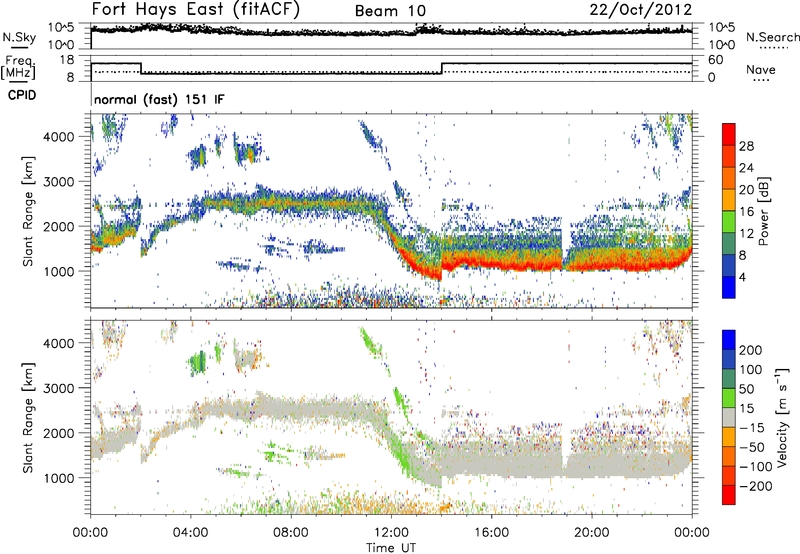Image resolution: width=800 pixels, height=554 pixels.
Task: Click '1000' on the velocity panel range axis
Action: [x=58, y=478]
